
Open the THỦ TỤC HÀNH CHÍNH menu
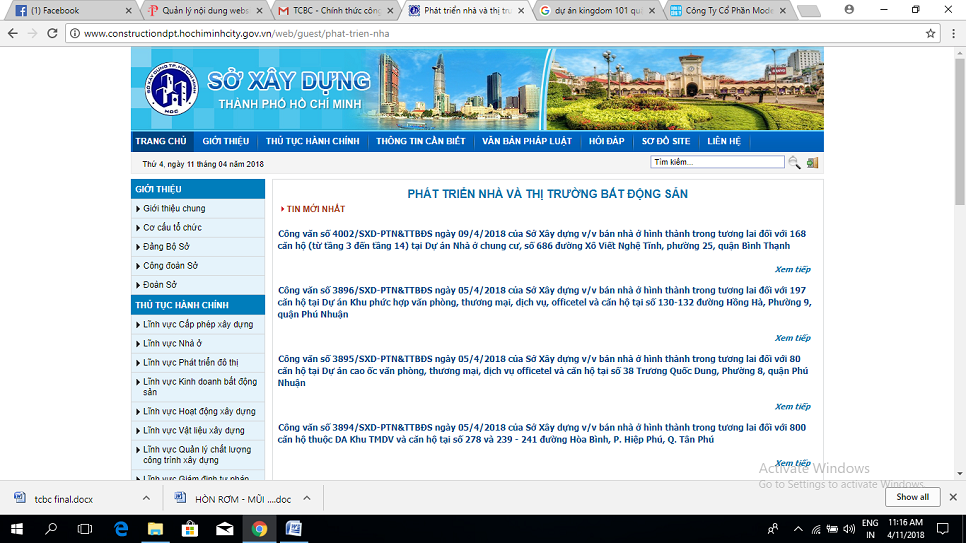[312, 141]
